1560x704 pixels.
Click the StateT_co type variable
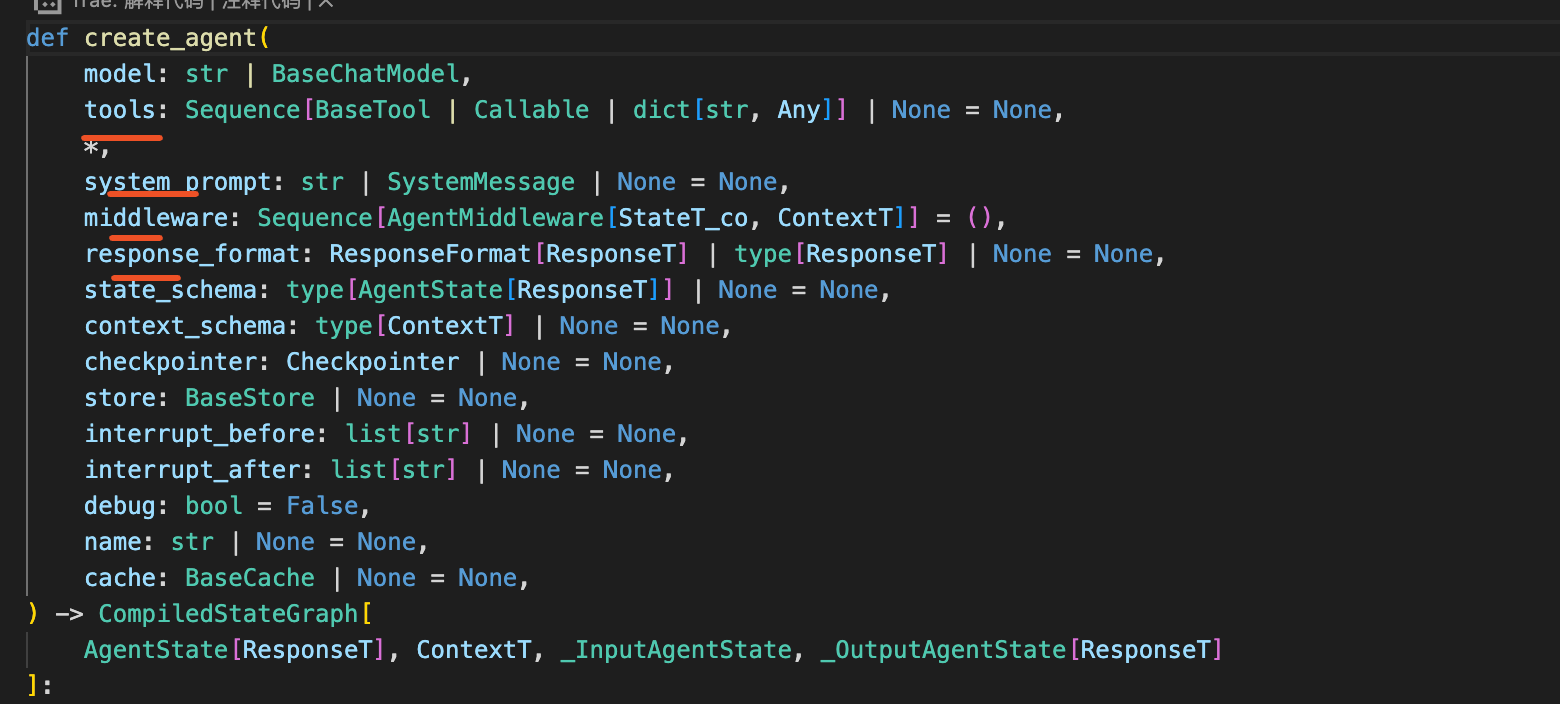point(683,218)
